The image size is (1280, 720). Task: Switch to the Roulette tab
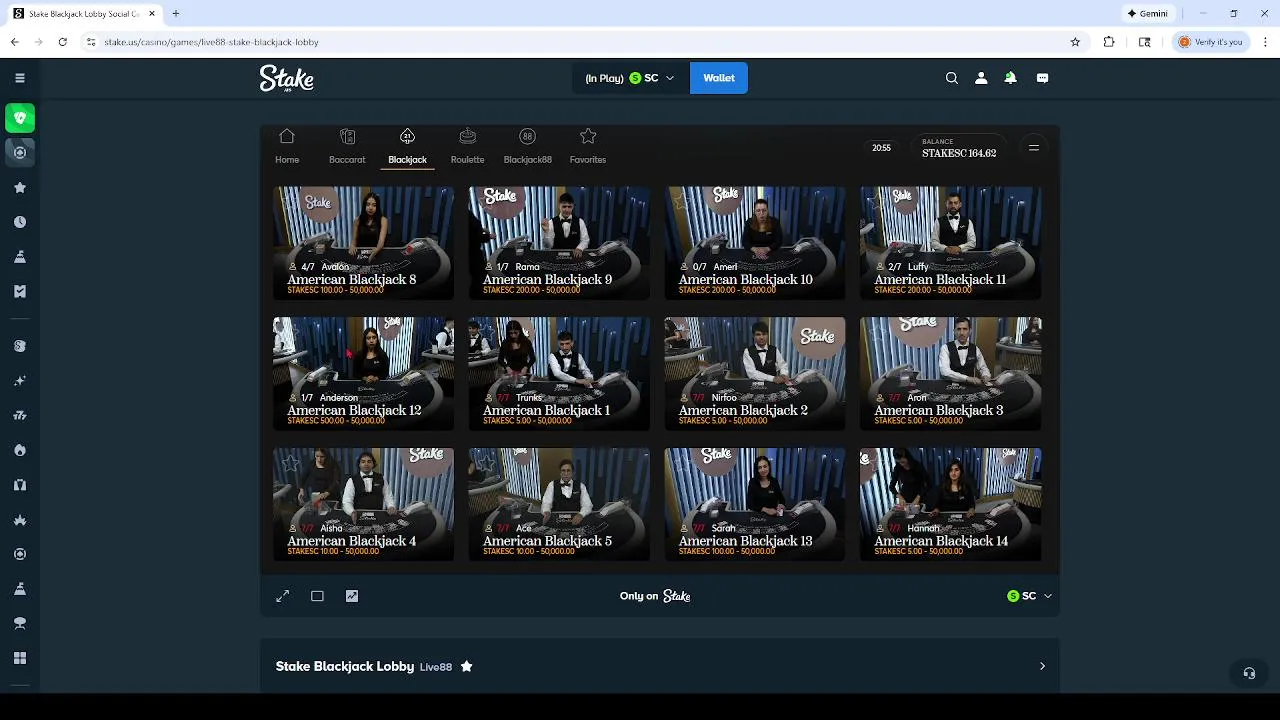467,146
